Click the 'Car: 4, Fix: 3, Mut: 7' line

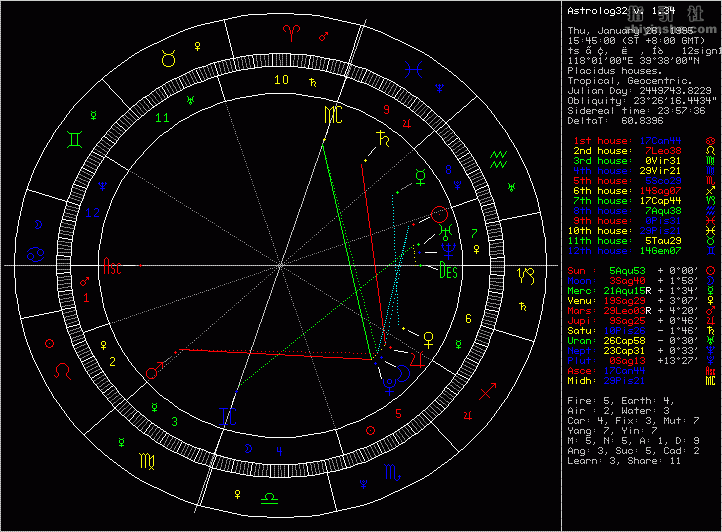pos(633,421)
